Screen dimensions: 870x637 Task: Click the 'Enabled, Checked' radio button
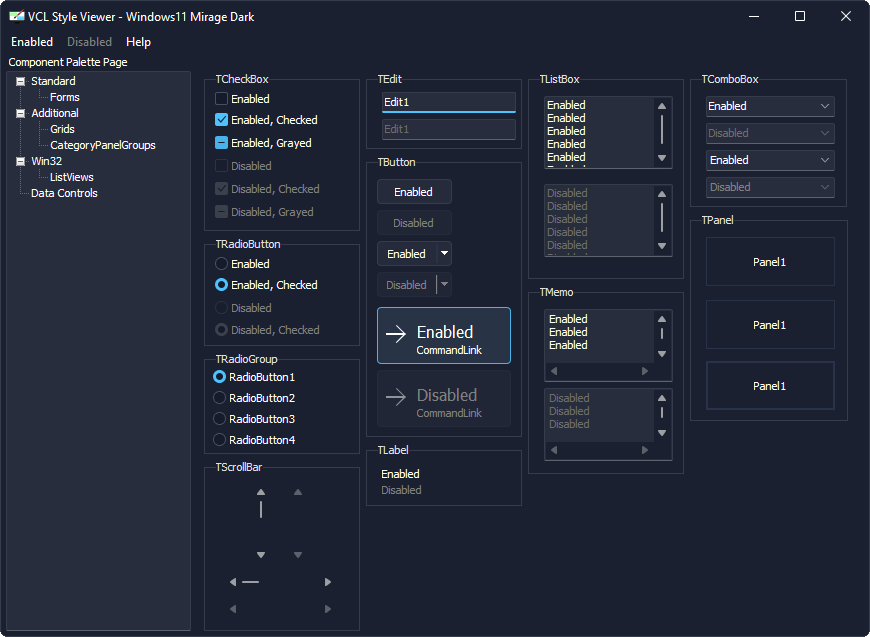[221, 285]
